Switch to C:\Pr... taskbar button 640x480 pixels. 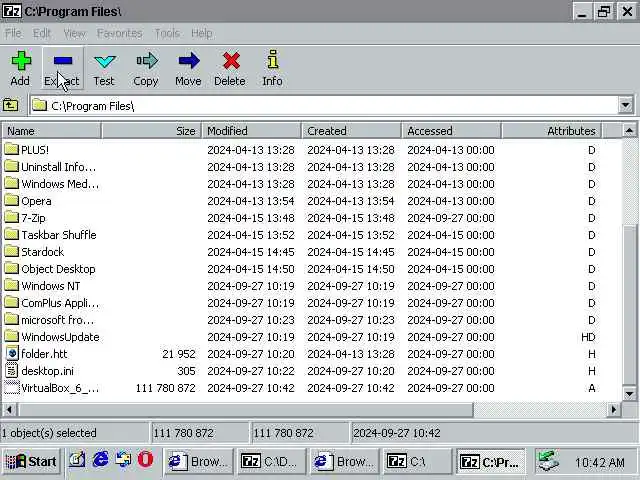(491, 462)
